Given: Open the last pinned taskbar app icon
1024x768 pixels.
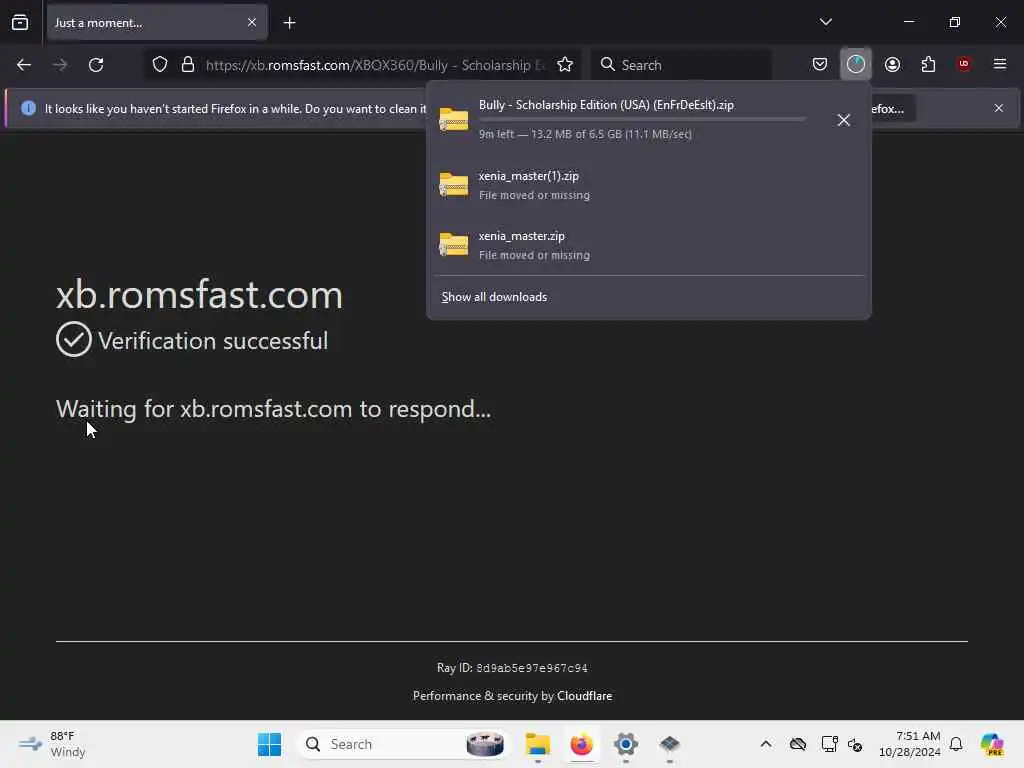Looking at the screenshot, I should pyautogui.click(x=669, y=744).
